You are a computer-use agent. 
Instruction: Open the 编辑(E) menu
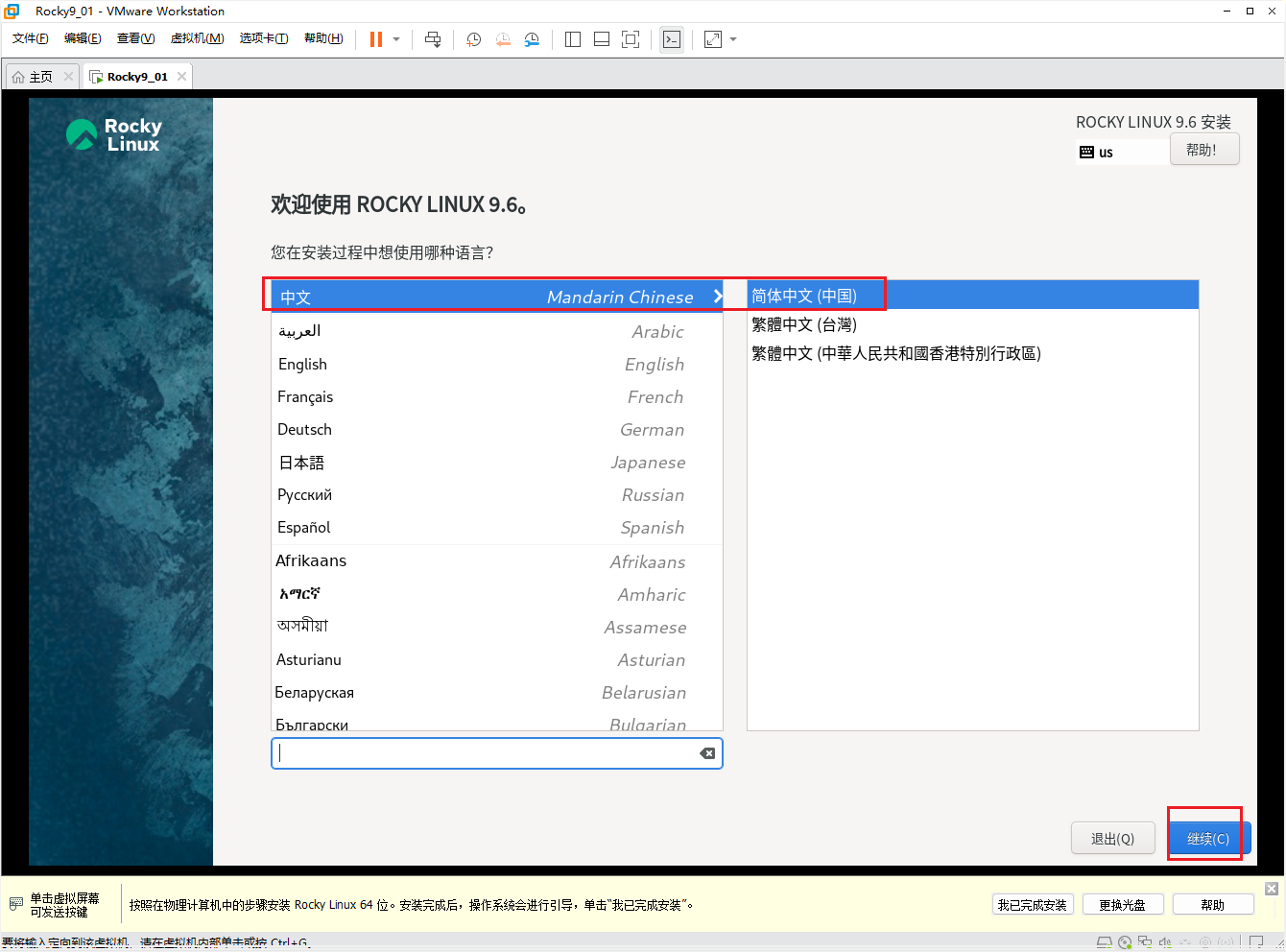click(x=83, y=38)
